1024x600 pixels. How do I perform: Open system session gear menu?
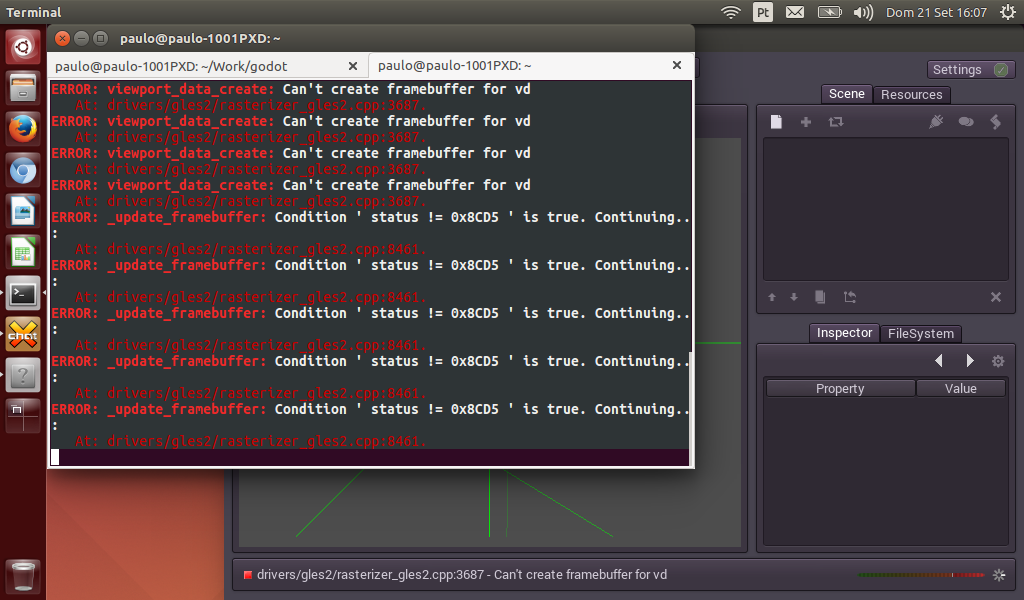pyautogui.click(x=1008, y=12)
